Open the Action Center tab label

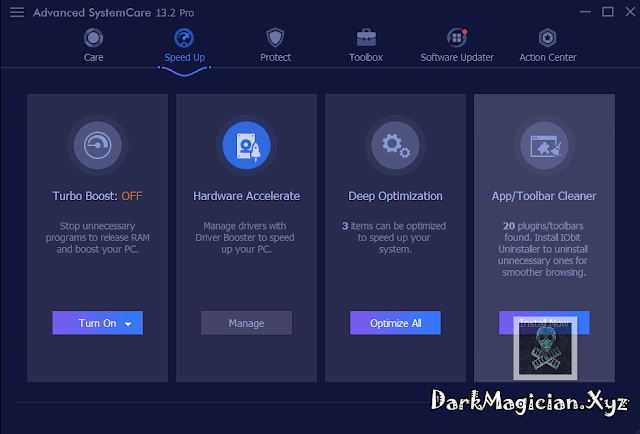pos(548,58)
